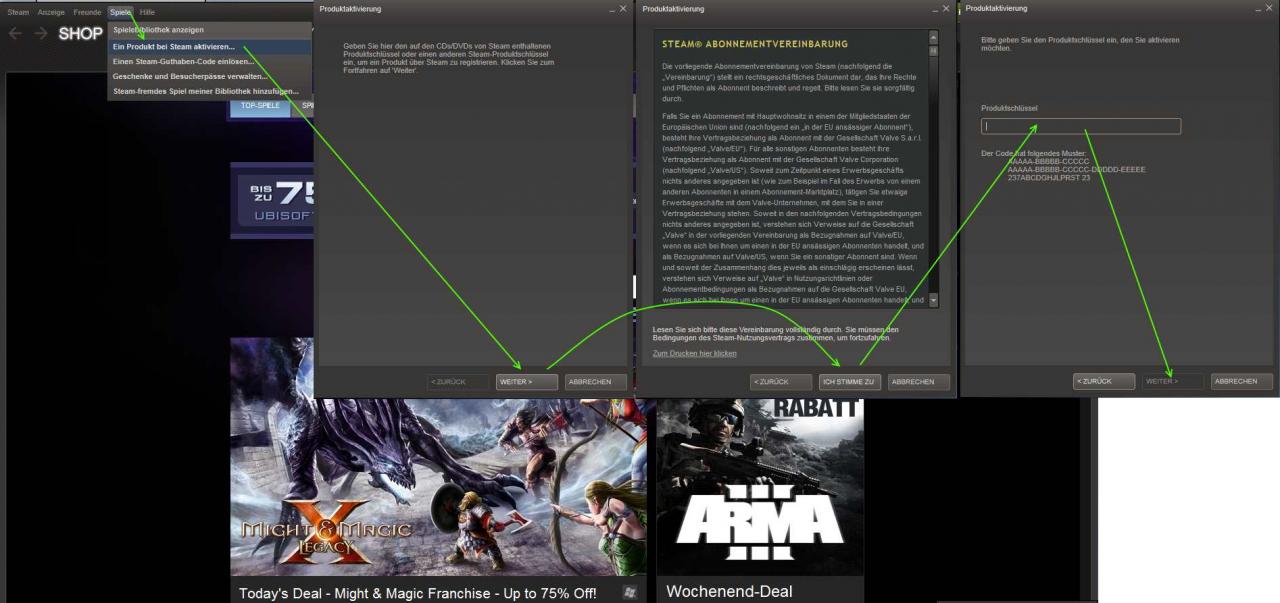Switch to the TOP-SPIELE tab
This screenshot has width=1280, height=603.
260,105
